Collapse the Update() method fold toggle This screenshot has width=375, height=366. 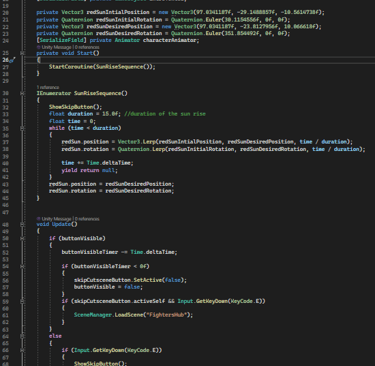pos(22,224)
